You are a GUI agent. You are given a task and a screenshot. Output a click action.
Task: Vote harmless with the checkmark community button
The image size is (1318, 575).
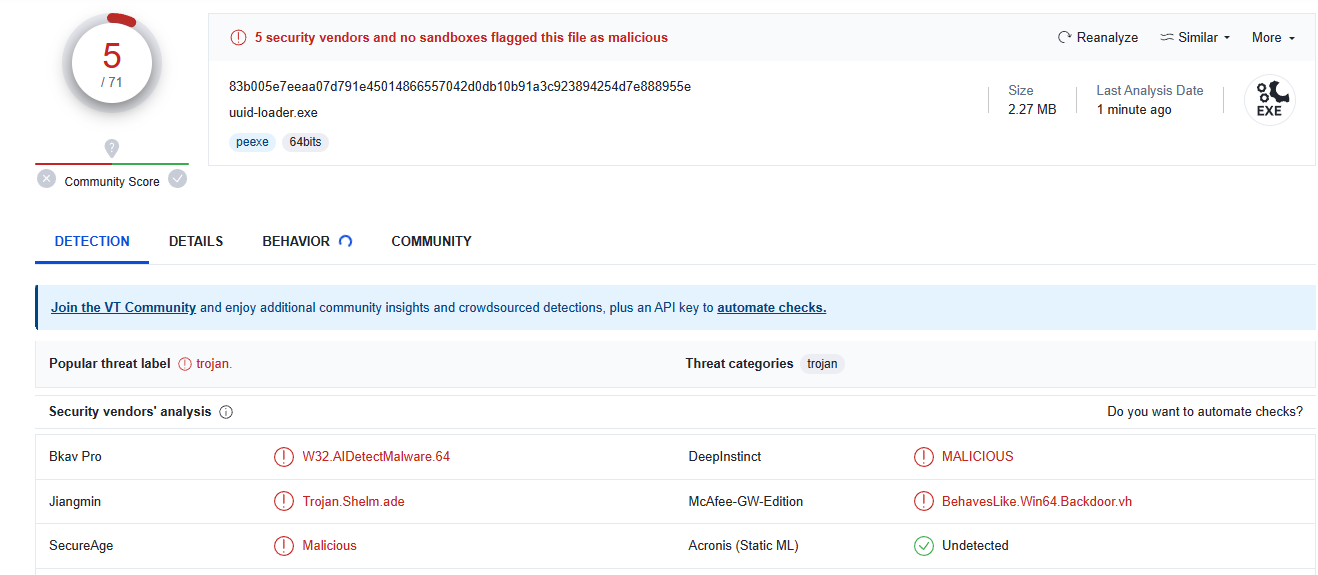[x=177, y=179]
